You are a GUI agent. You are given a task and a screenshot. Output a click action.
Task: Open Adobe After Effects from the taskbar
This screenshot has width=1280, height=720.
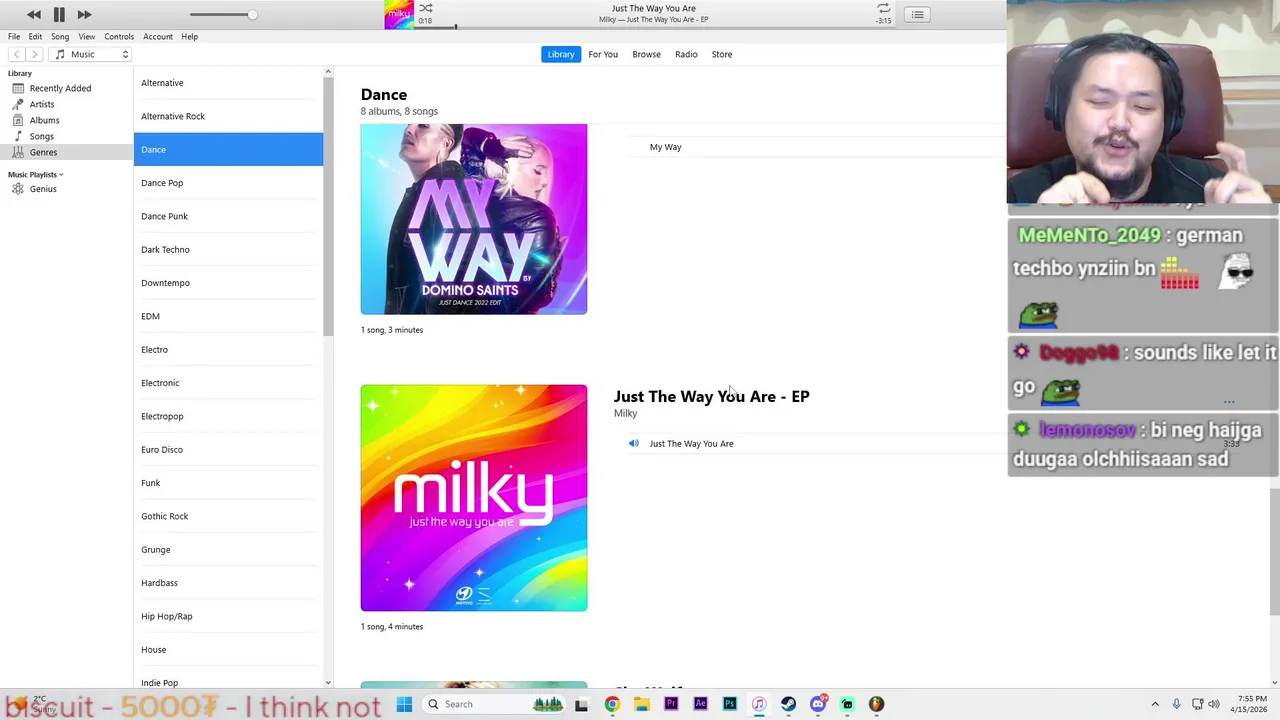click(x=700, y=704)
